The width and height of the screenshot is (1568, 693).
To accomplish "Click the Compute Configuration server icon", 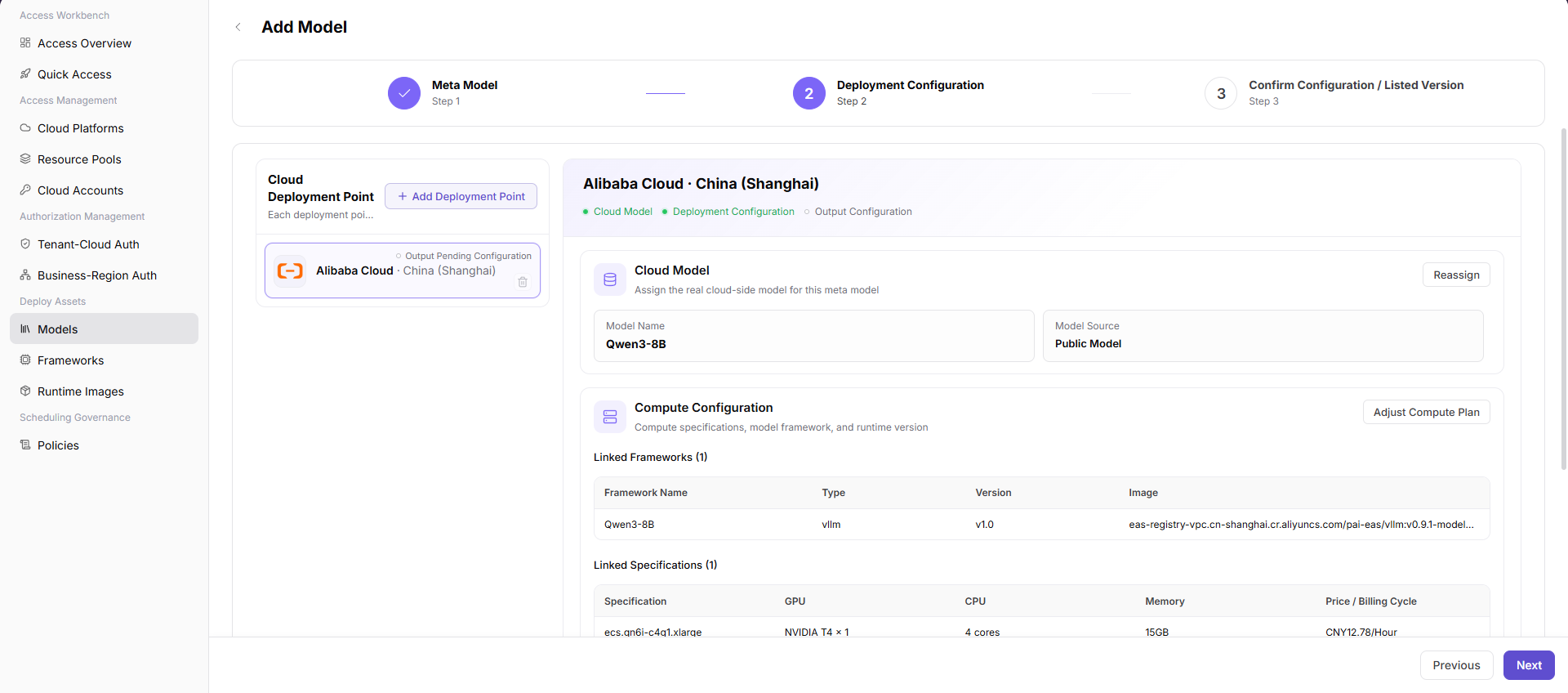I will 610,417.
